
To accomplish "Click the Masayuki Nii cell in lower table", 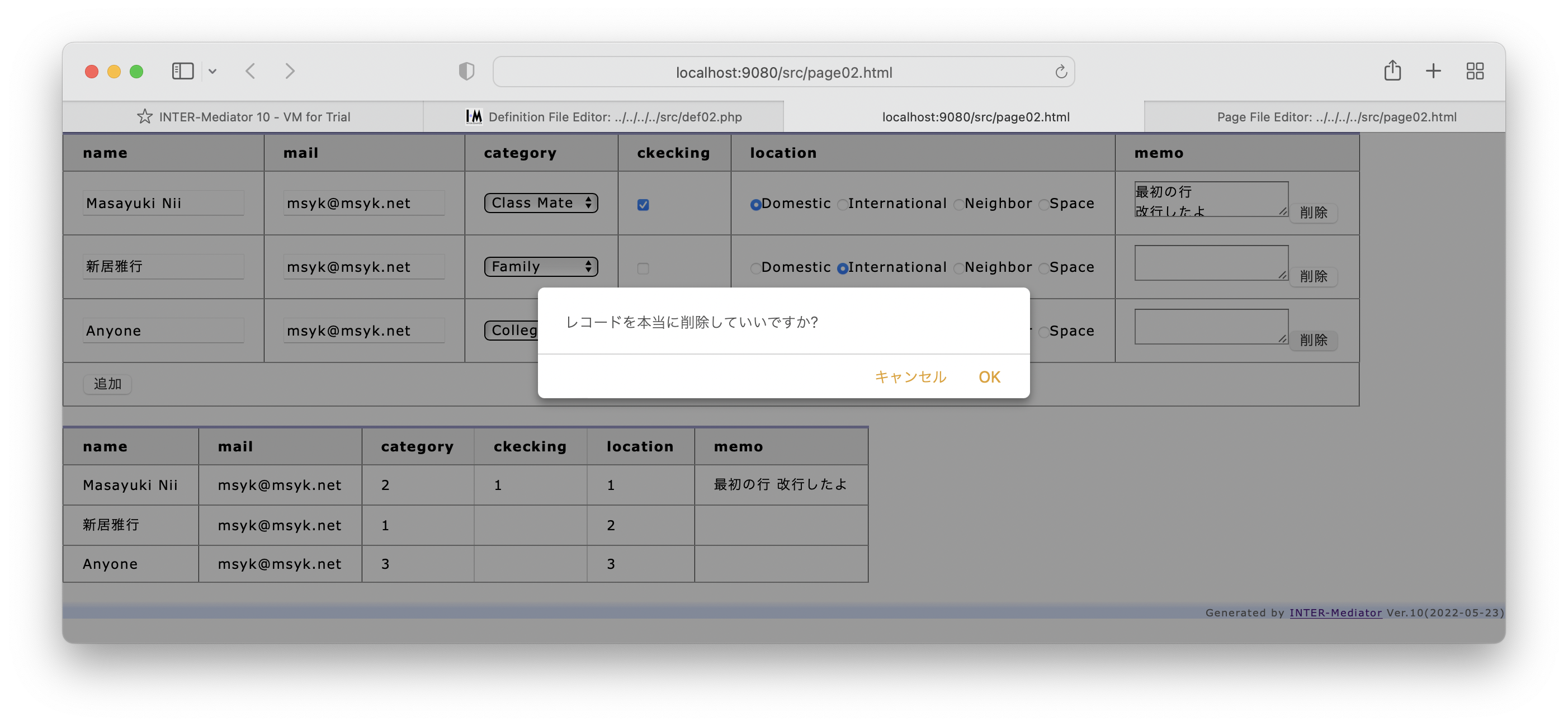I will coord(130,485).
